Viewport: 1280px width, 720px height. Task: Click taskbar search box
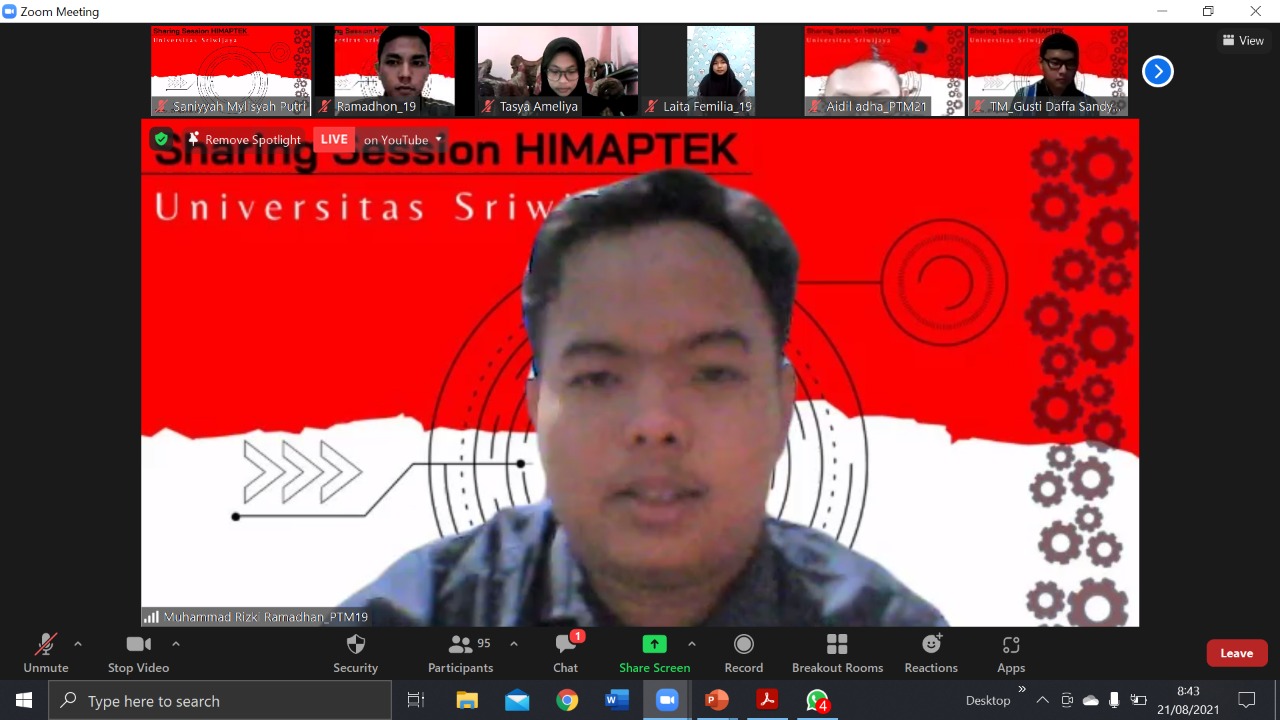coord(220,701)
